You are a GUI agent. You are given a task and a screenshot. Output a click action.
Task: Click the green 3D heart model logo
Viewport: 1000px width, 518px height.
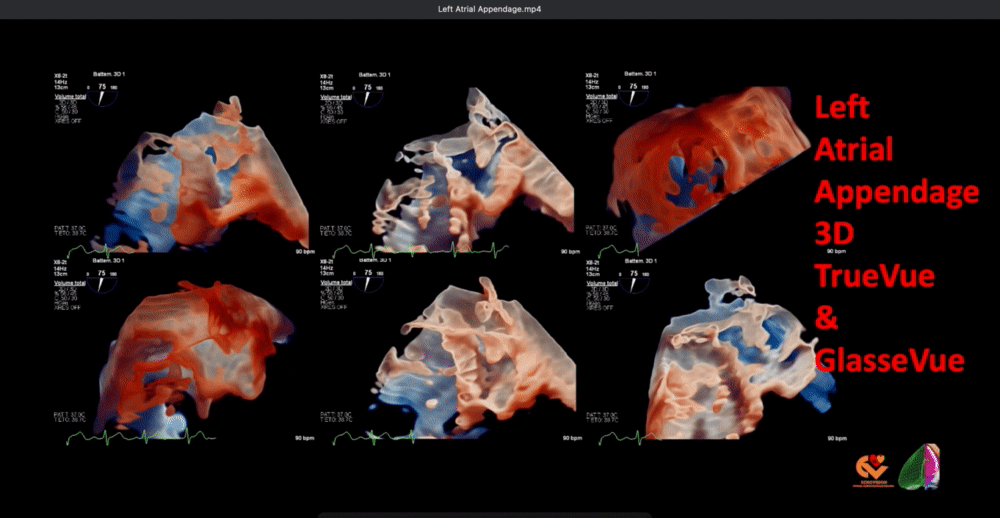pyautogui.click(x=919, y=468)
